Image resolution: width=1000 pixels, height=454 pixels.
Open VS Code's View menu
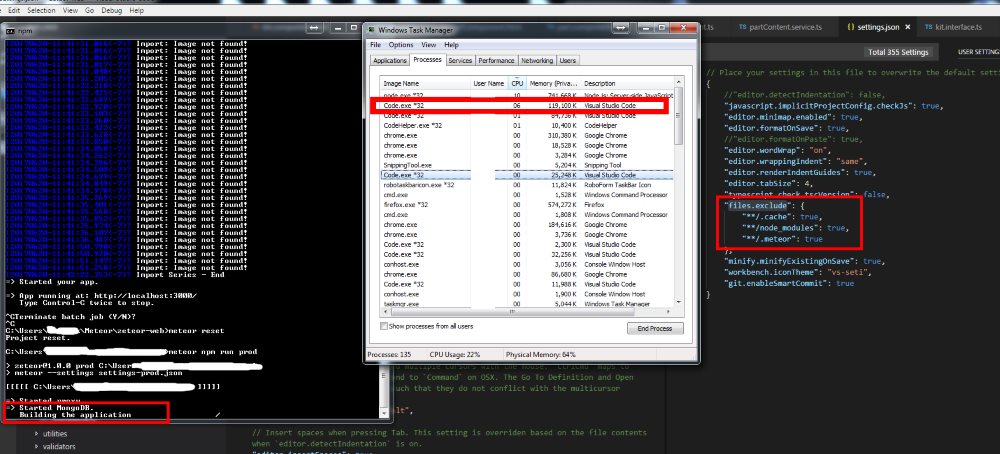(x=71, y=11)
